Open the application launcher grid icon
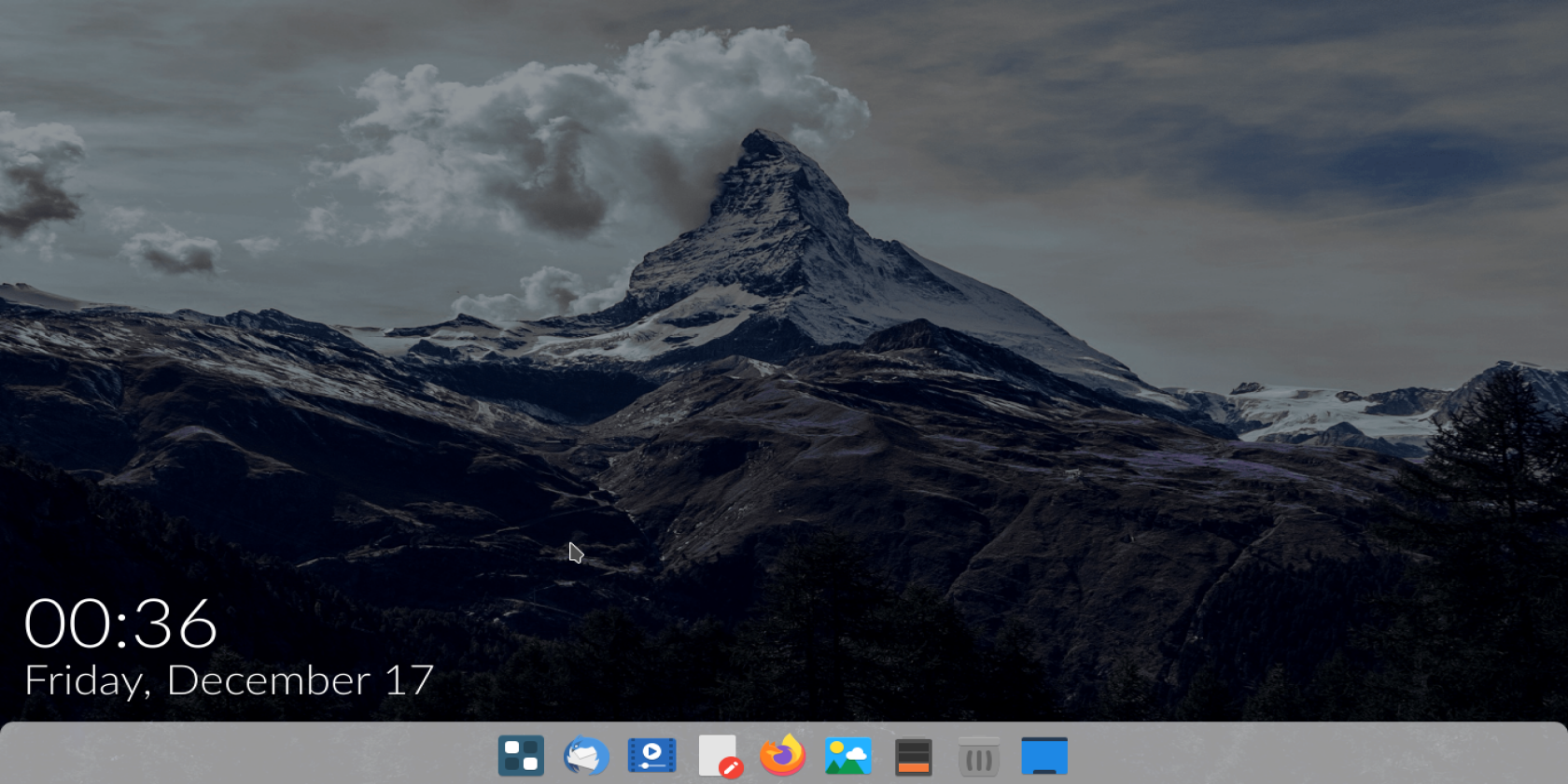This screenshot has width=1568, height=784. pyautogui.click(x=521, y=756)
